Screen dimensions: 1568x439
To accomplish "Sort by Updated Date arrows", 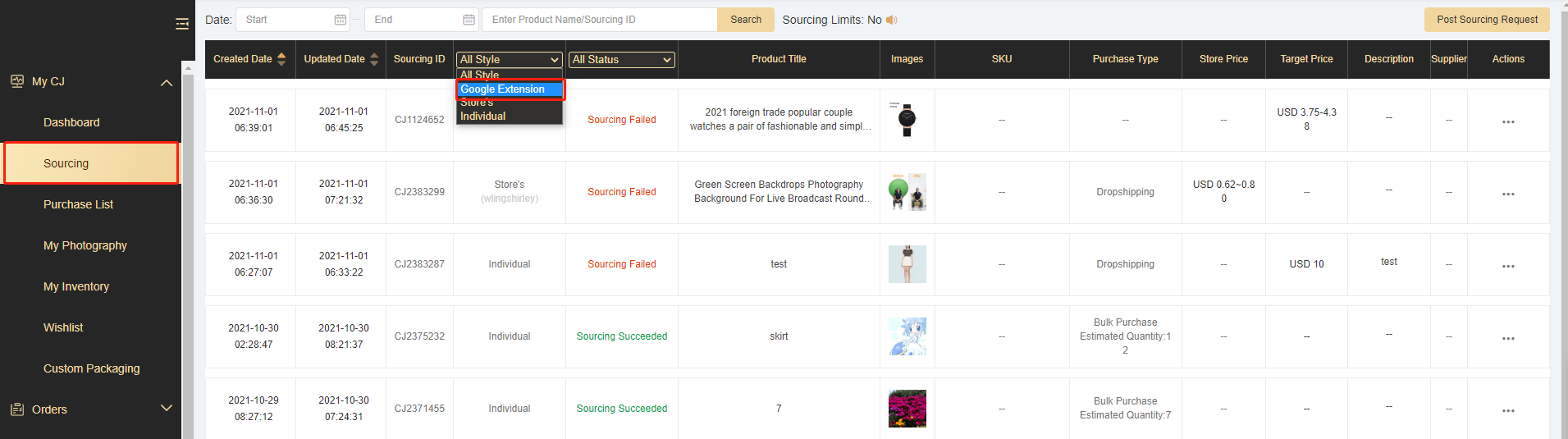I will pos(374,59).
